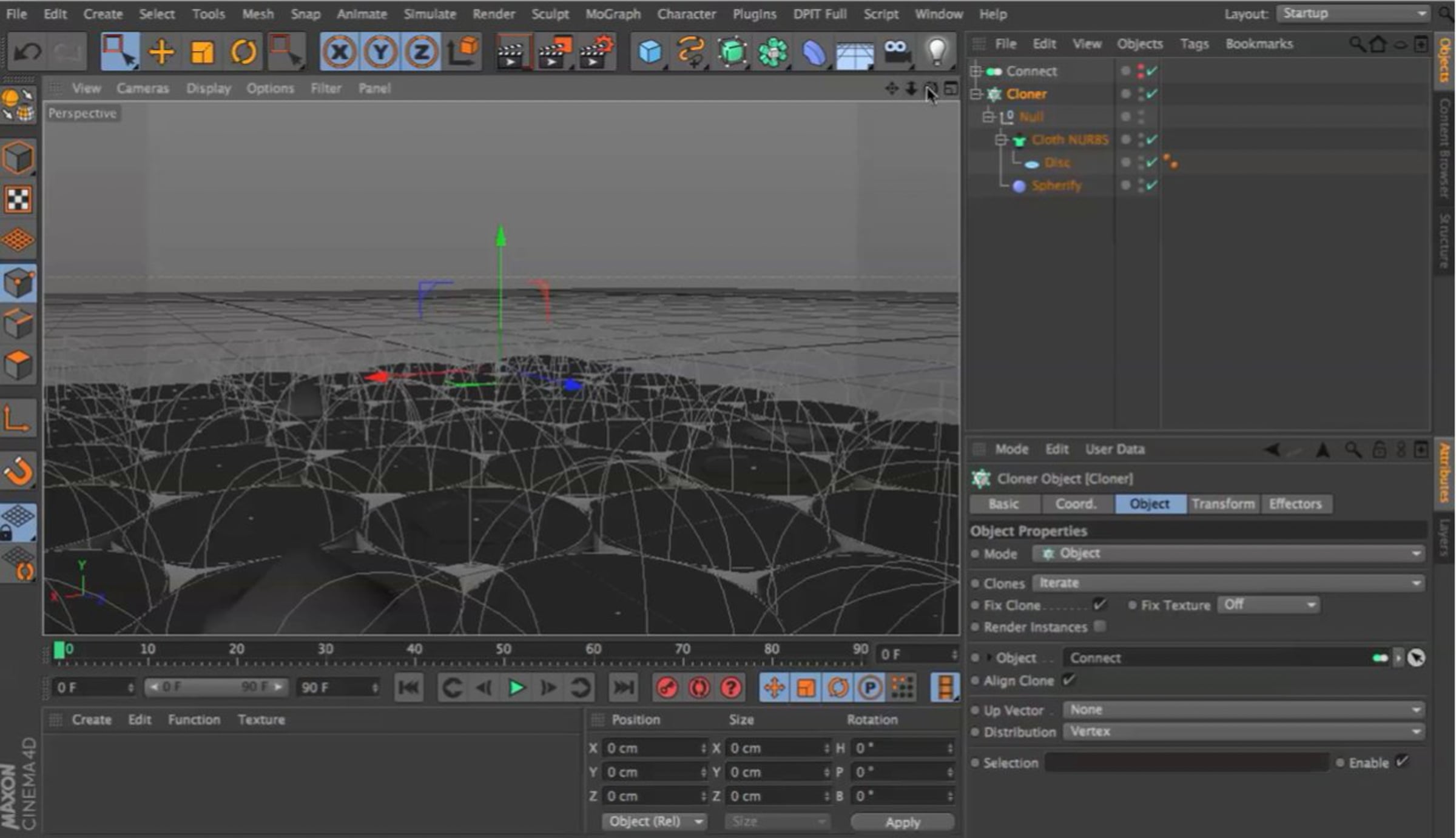
Task: Open the viewport Cameras menu
Action: point(143,89)
